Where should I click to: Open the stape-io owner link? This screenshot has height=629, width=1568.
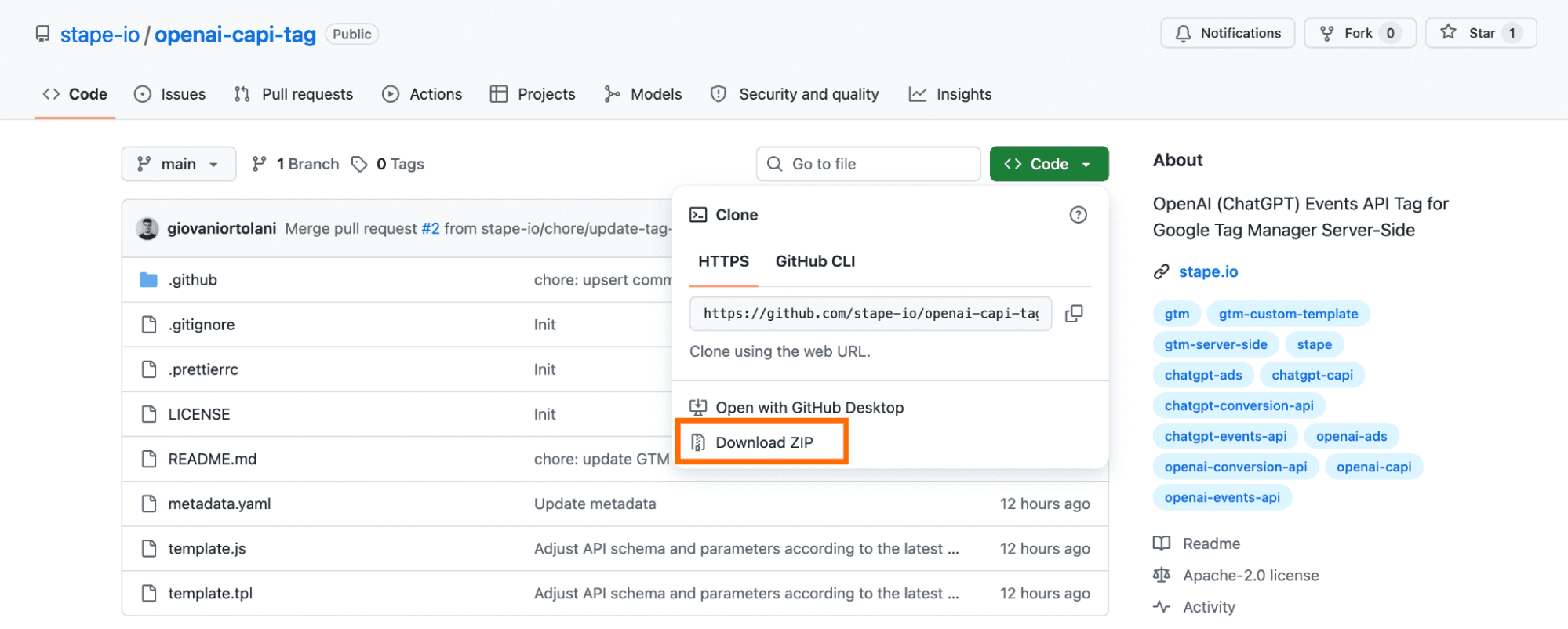coord(100,35)
